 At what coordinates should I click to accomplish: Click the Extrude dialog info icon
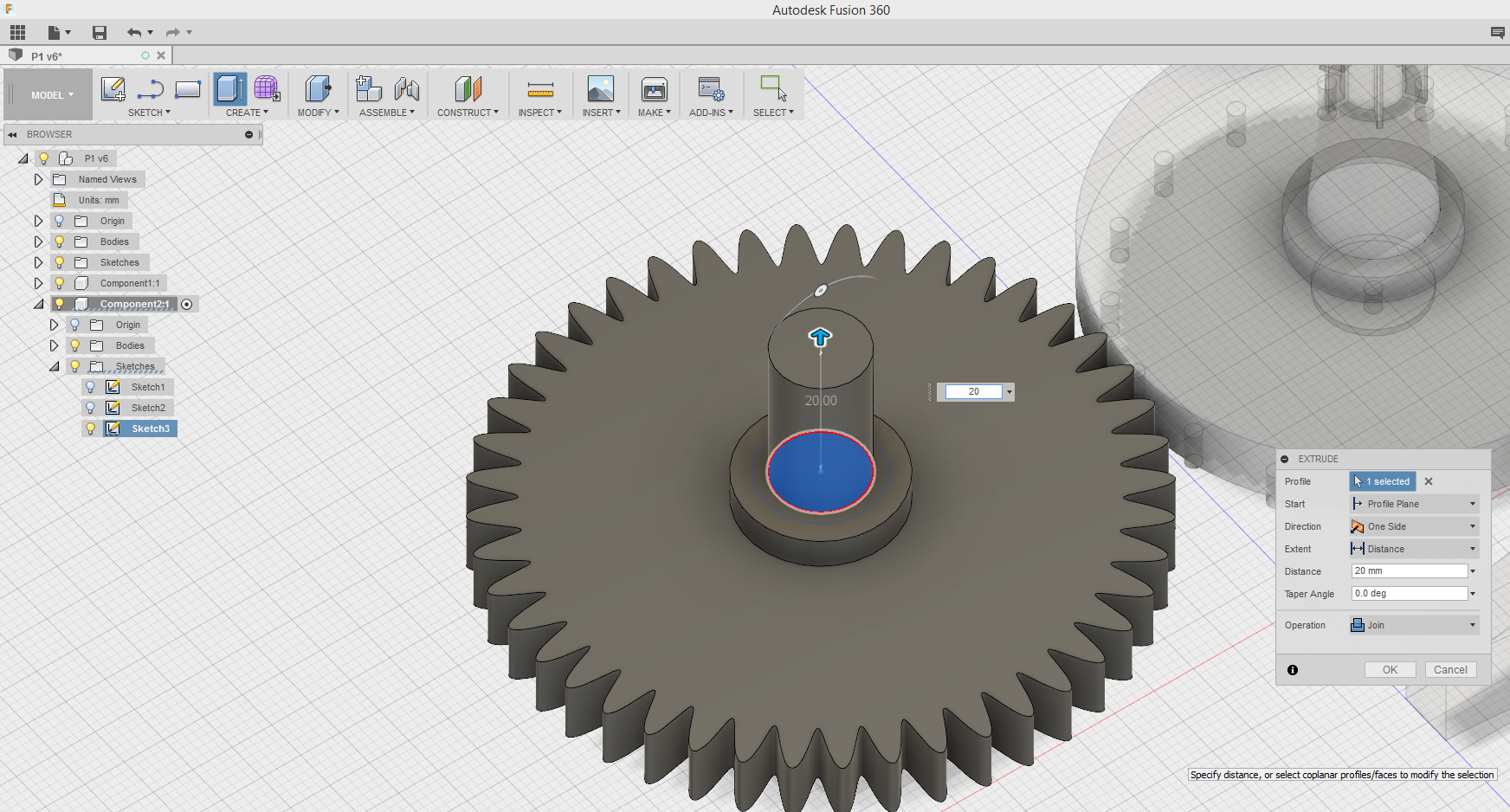[1293, 670]
